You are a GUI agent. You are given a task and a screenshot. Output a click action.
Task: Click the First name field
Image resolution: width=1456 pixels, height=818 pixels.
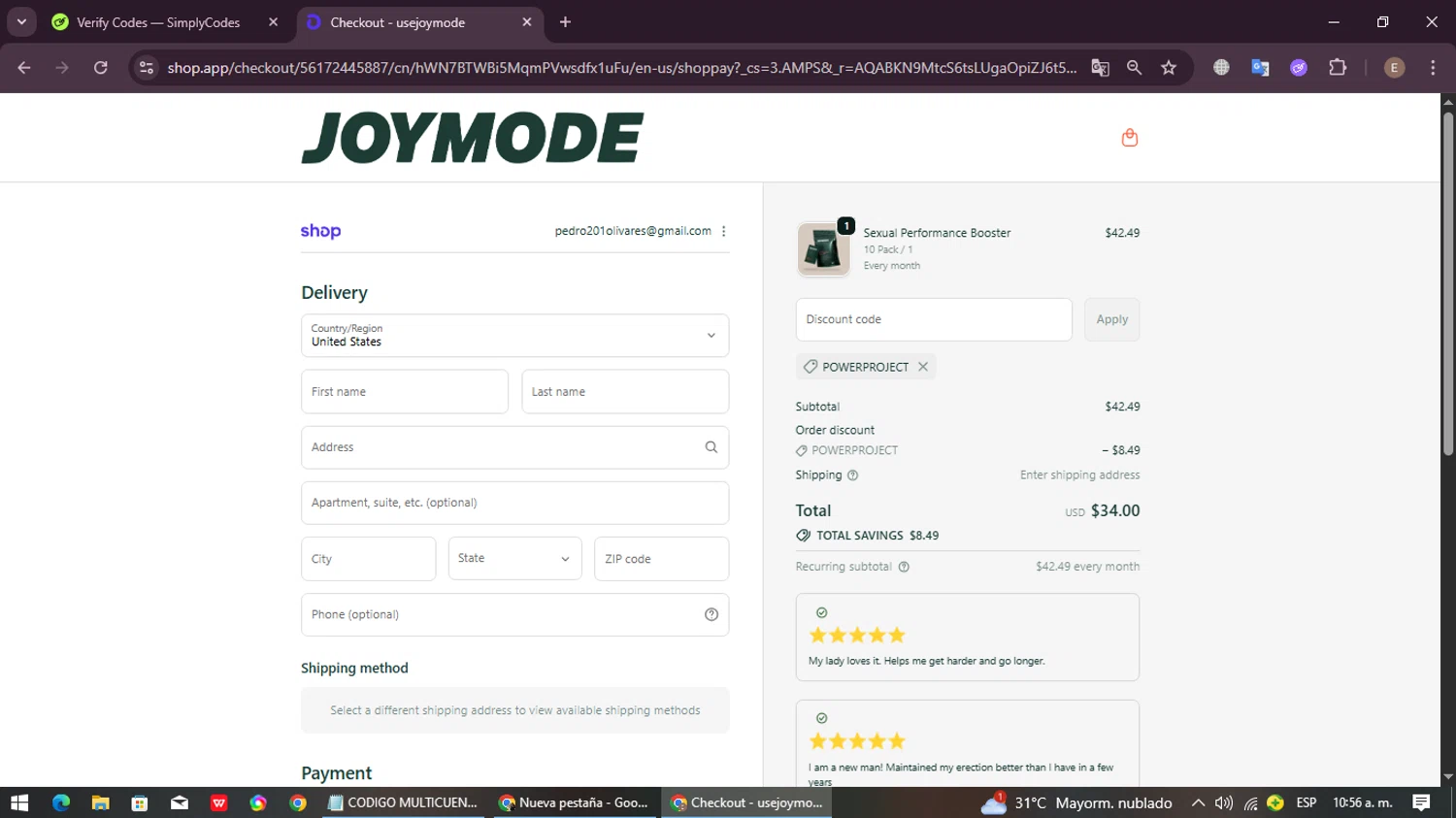tap(405, 392)
